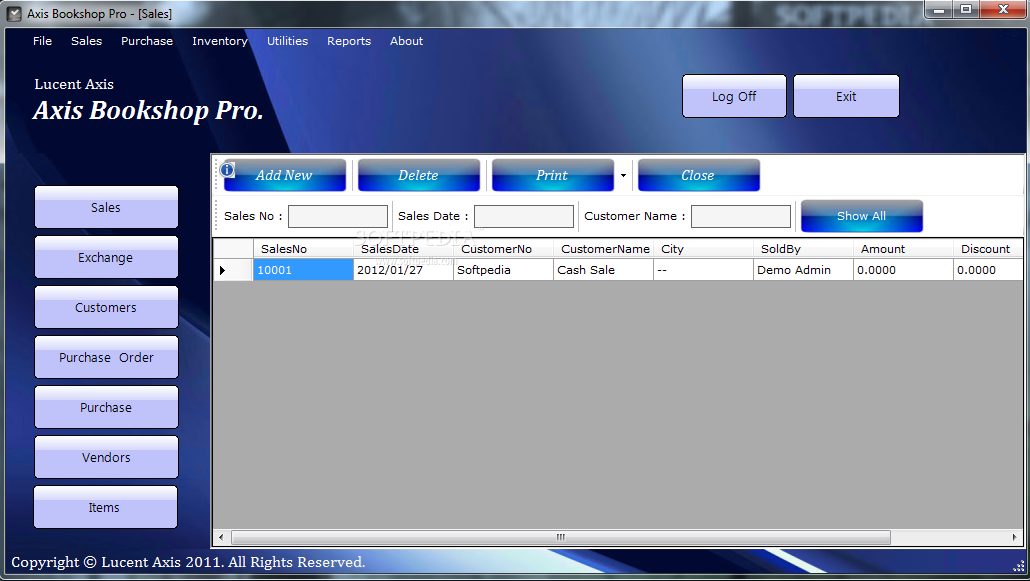Open Exchange from the sidebar
Viewport: 1030px width, 581px height.
pyautogui.click(x=106, y=257)
